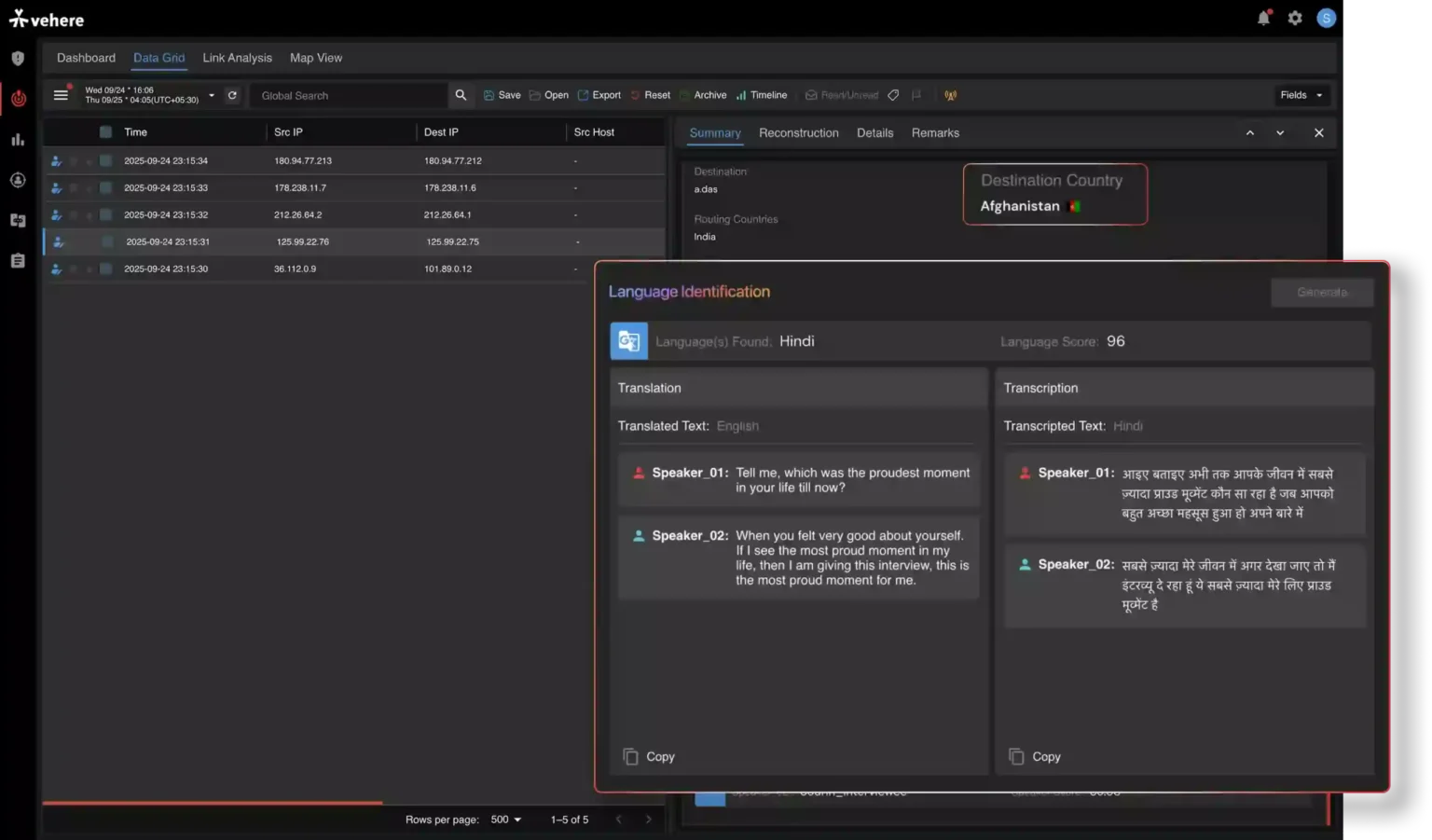
Task: Copy the English translated text
Action: coord(649,757)
